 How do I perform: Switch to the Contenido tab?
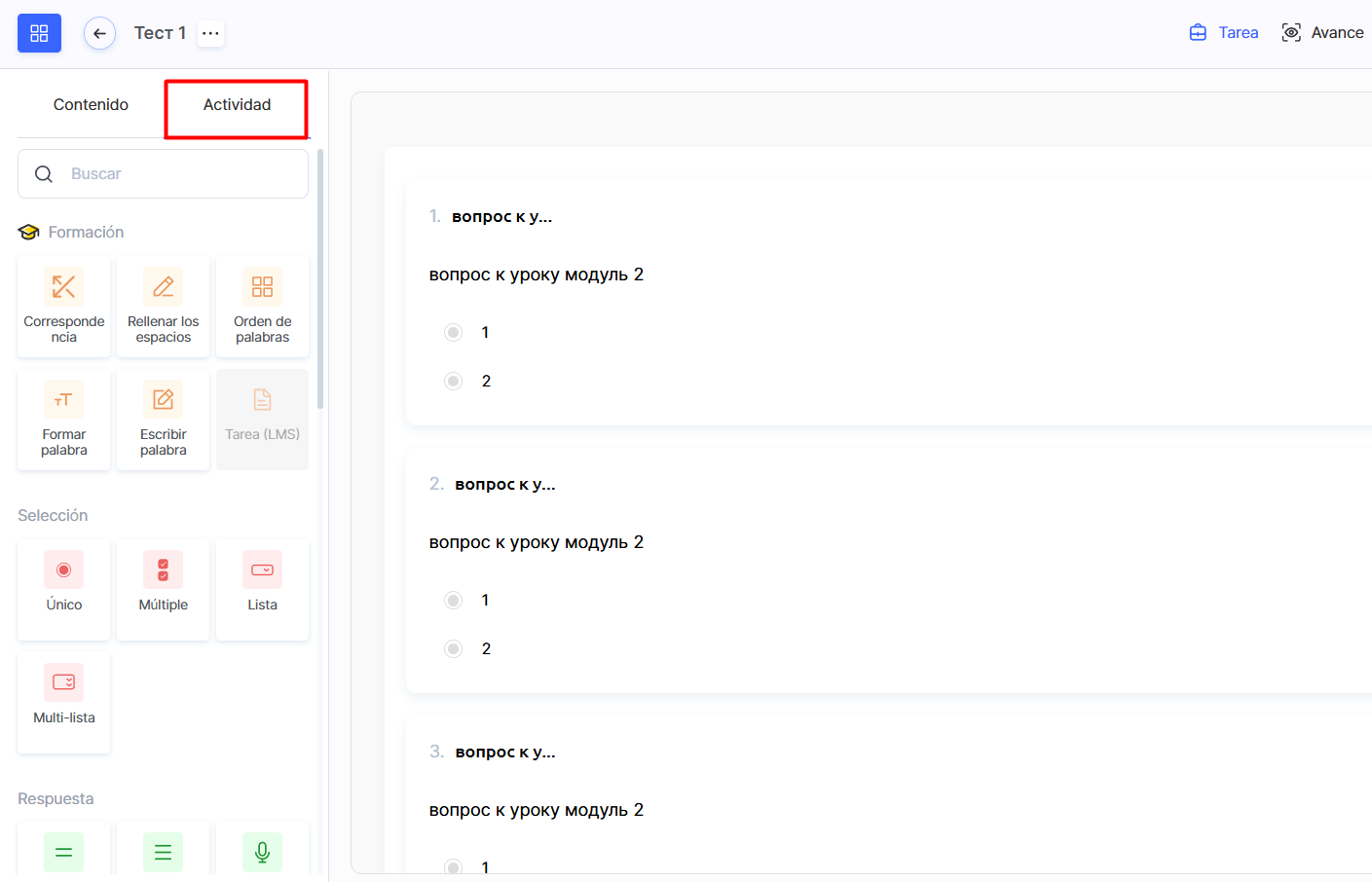[91, 105]
